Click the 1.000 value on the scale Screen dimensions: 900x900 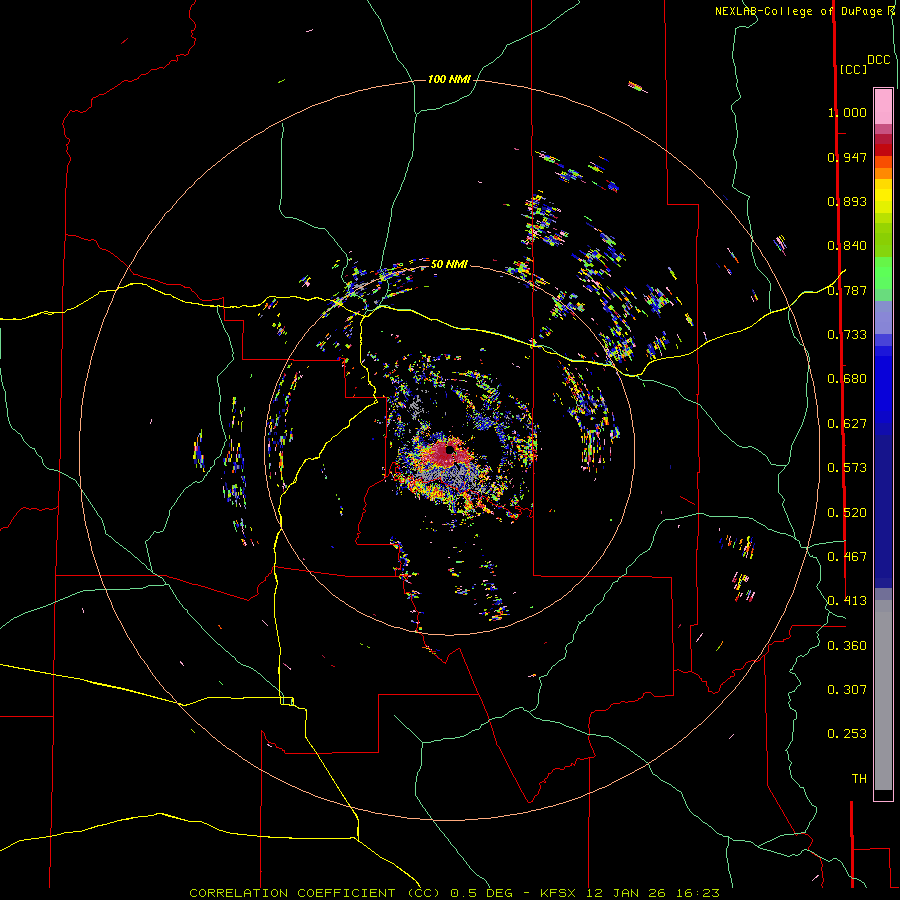pyautogui.click(x=847, y=112)
